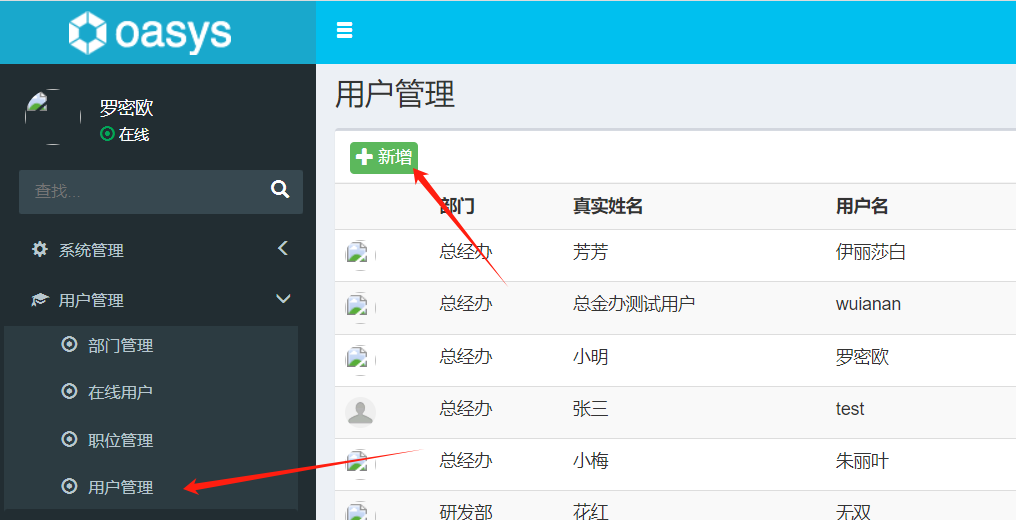
Task: Click the gear icon beside 系统管理
Action: [x=40, y=250]
